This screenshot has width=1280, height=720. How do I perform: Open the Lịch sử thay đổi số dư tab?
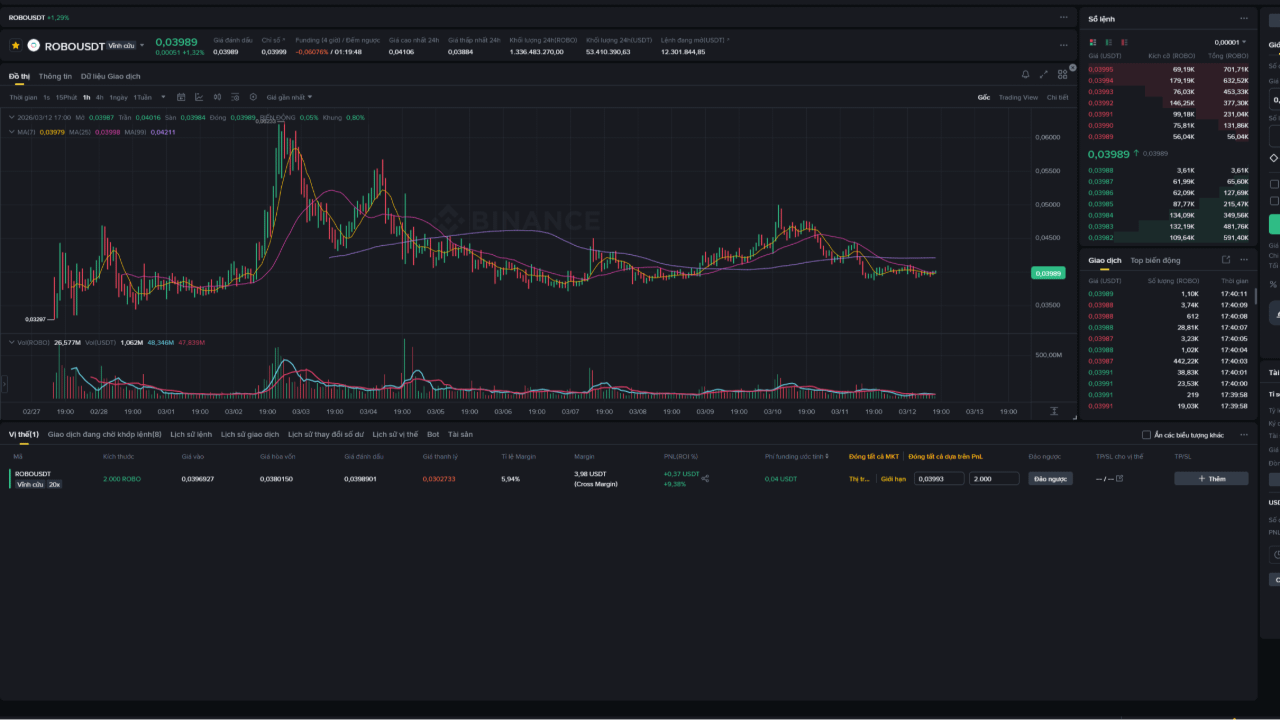[326, 434]
